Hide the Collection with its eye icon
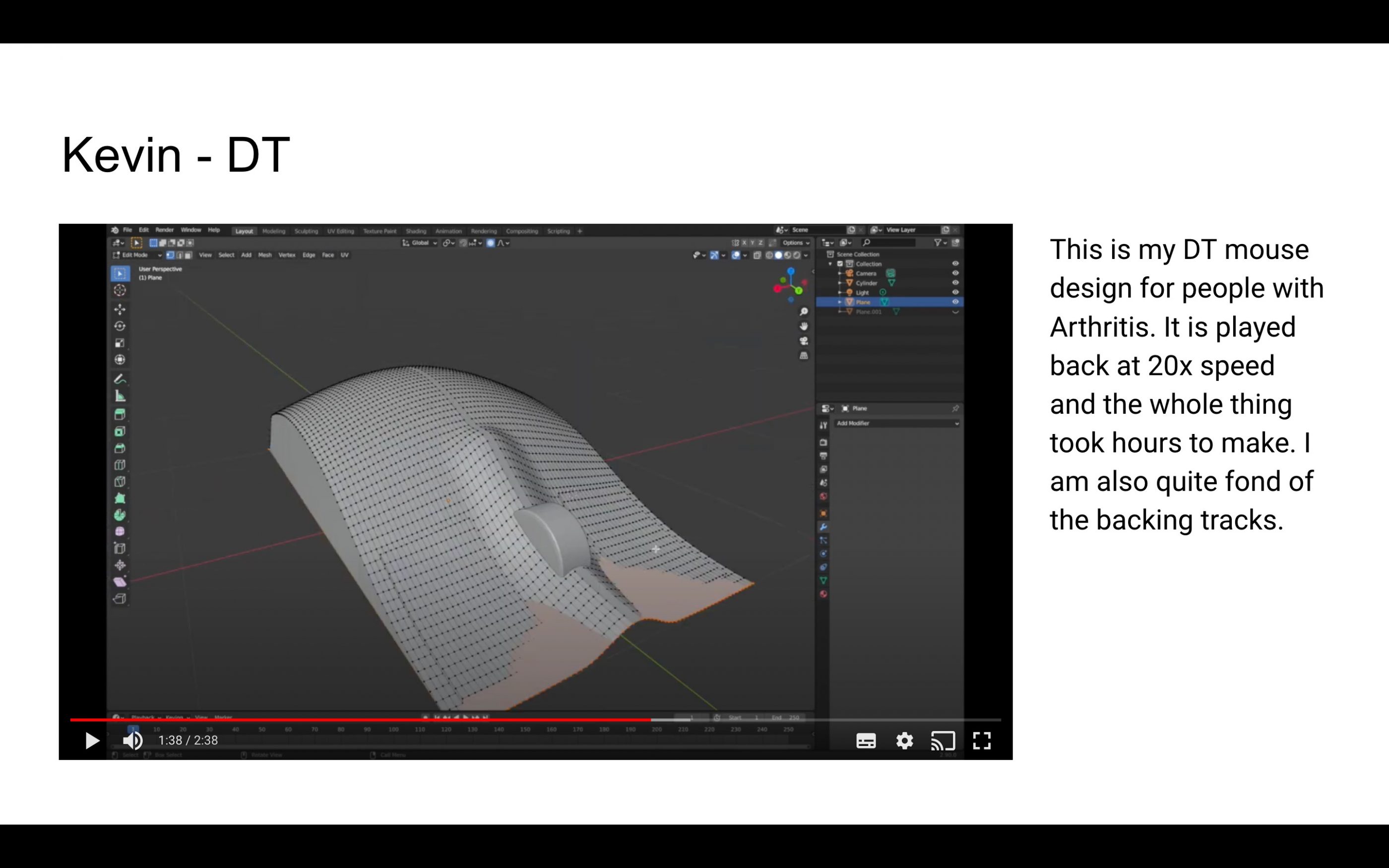Screen dimensions: 1389x868 coord(955,264)
